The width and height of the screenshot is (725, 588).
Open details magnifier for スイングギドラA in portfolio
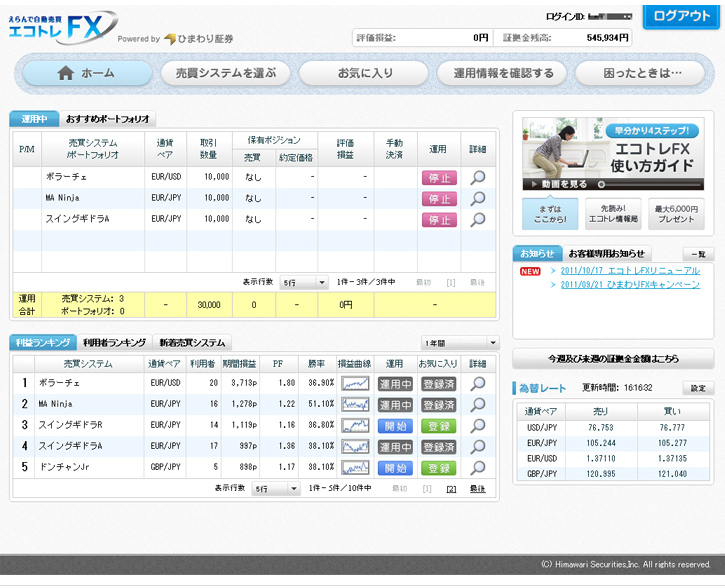[477, 219]
